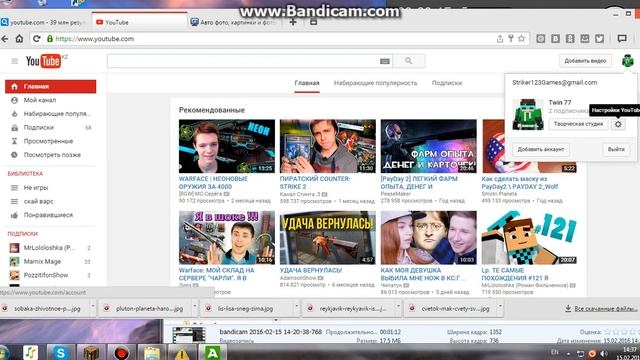Click the B extension toolbar icon

[556, 39]
